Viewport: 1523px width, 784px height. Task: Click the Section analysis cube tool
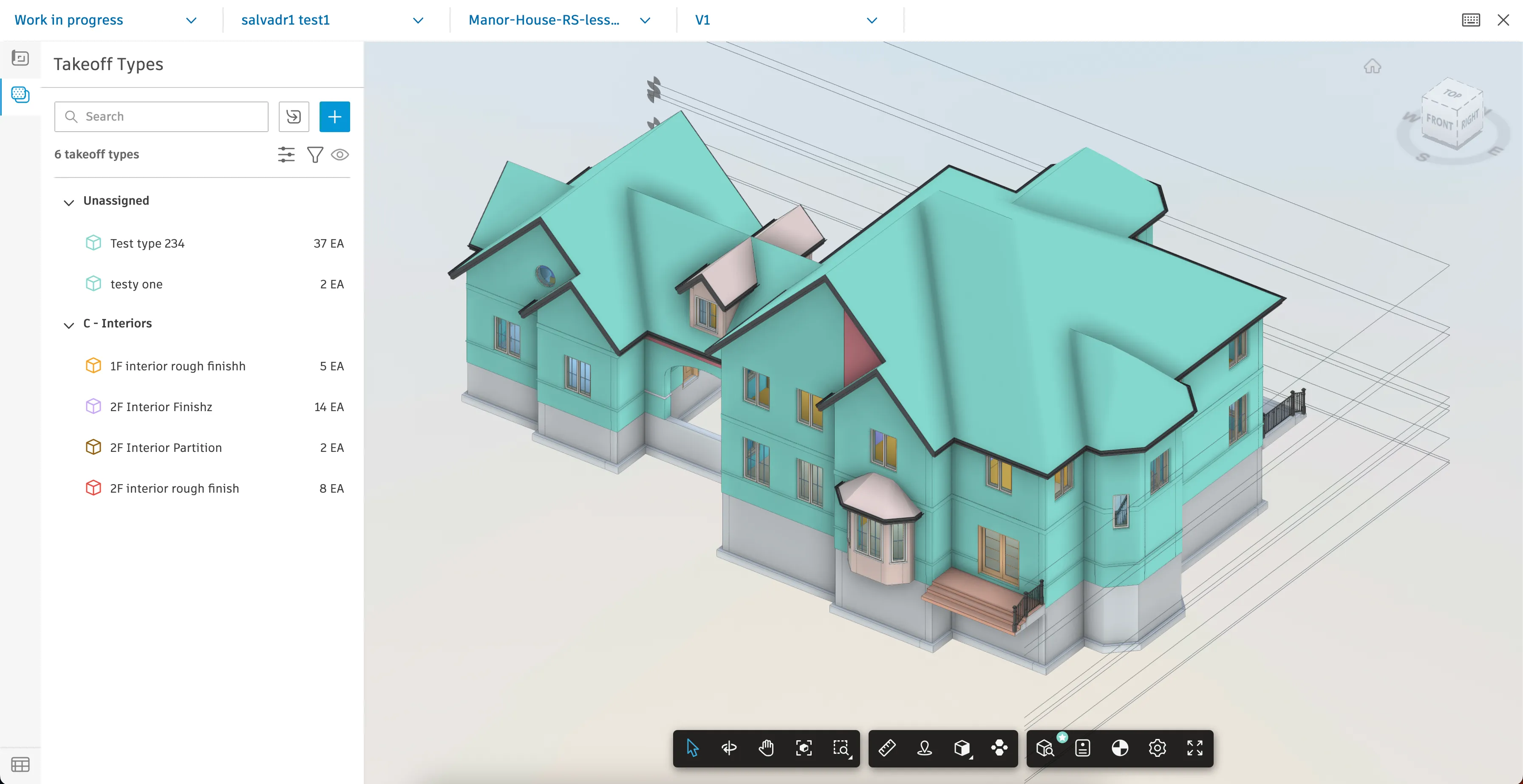tap(962, 748)
